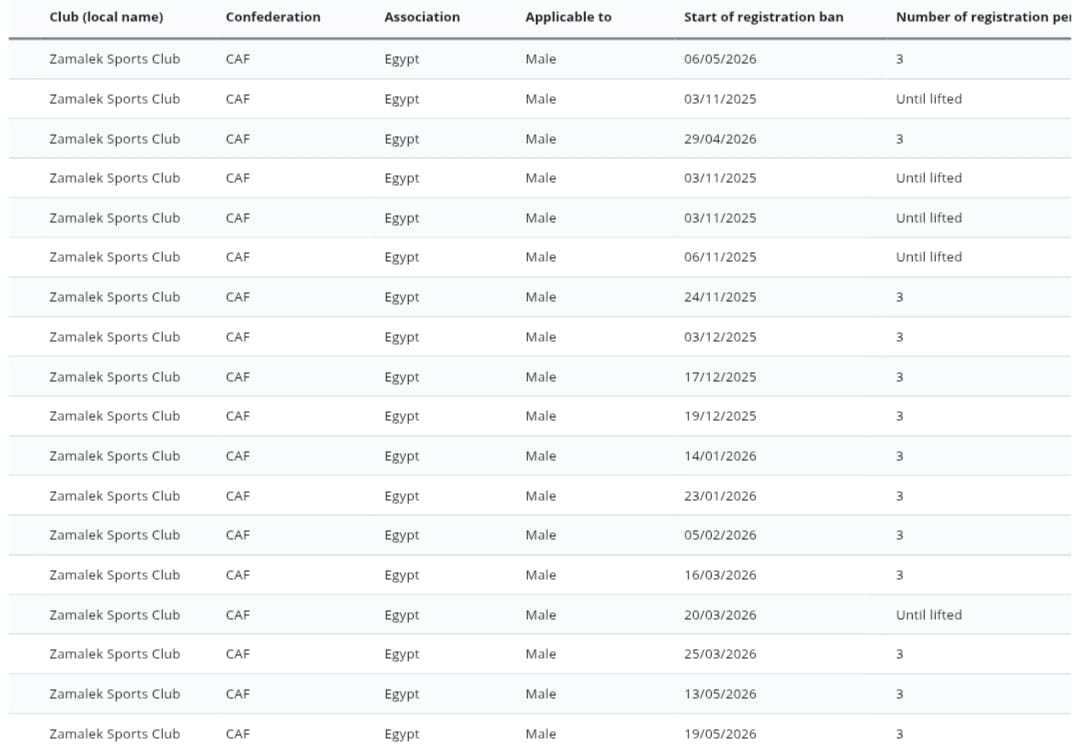The height and width of the screenshot is (747, 1079).
Task: Click the Association column header
Action: pyautogui.click(x=422, y=17)
